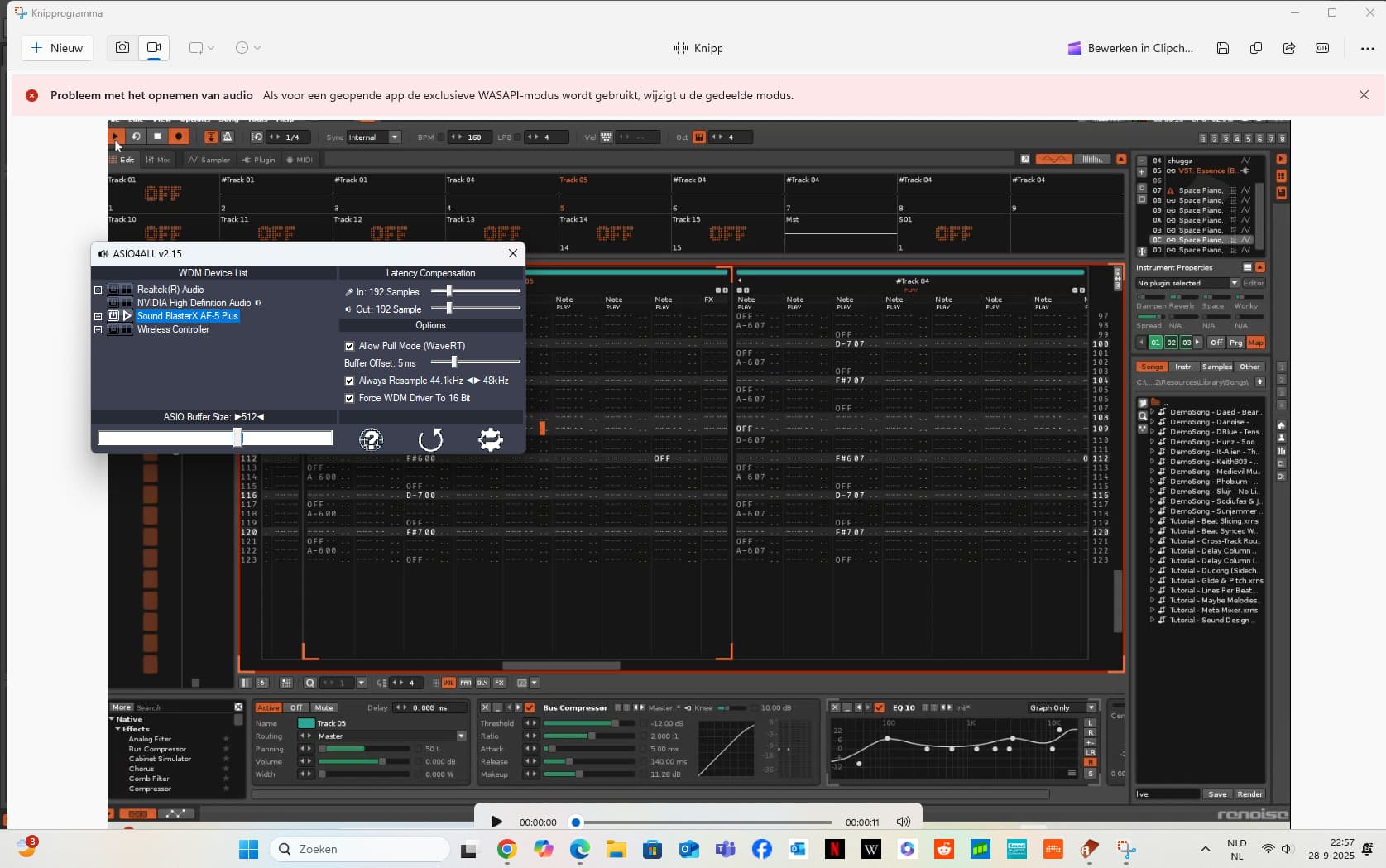Image resolution: width=1386 pixels, height=868 pixels.
Task: Click the copy icon in Snipping Tool toolbar
Action: pos(1255,48)
